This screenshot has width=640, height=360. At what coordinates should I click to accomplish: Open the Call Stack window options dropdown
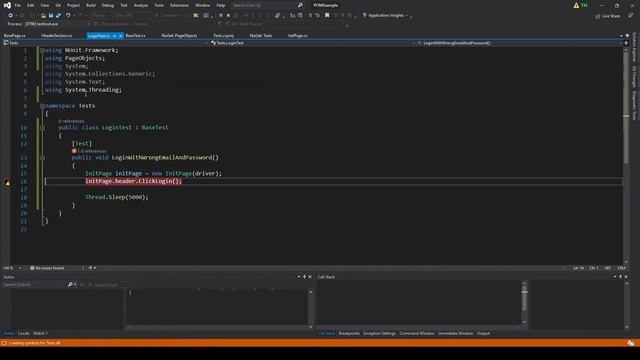pos(615,277)
